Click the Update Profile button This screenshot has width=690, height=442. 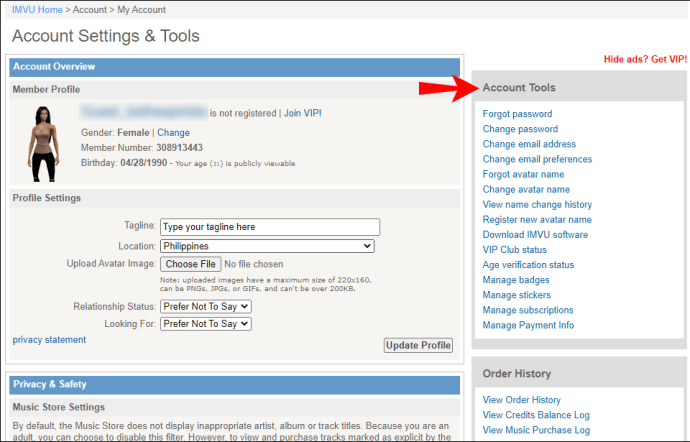(418, 345)
